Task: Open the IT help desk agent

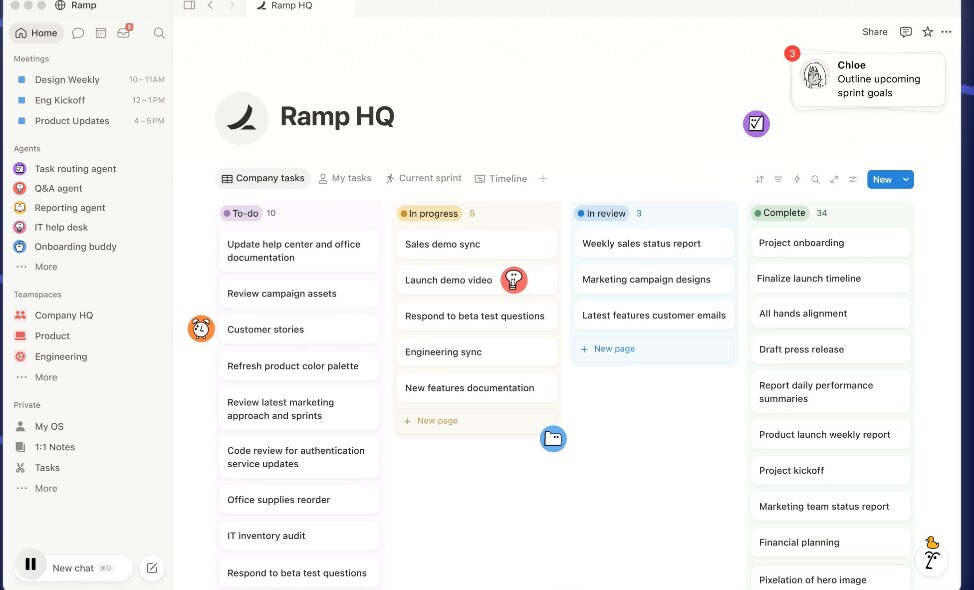Action: click(61, 227)
